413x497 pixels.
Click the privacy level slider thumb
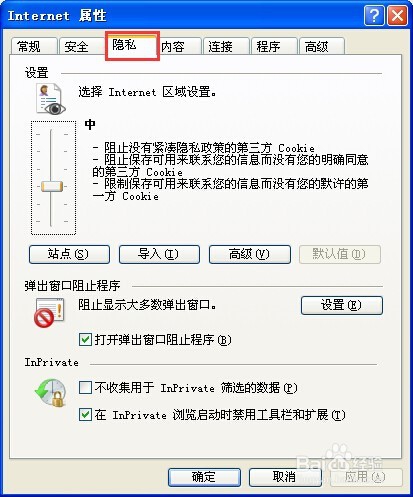point(52,186)
